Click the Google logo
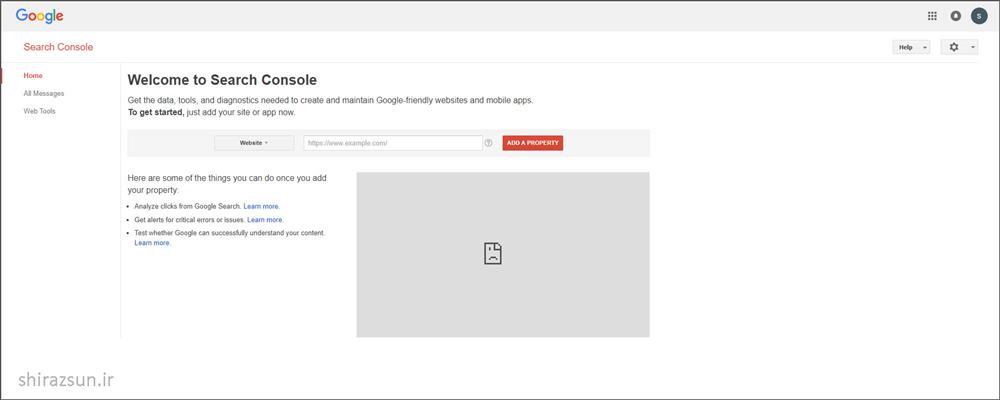The height and width of the screenshot is (400, 1000). click(x=40, y=16)
